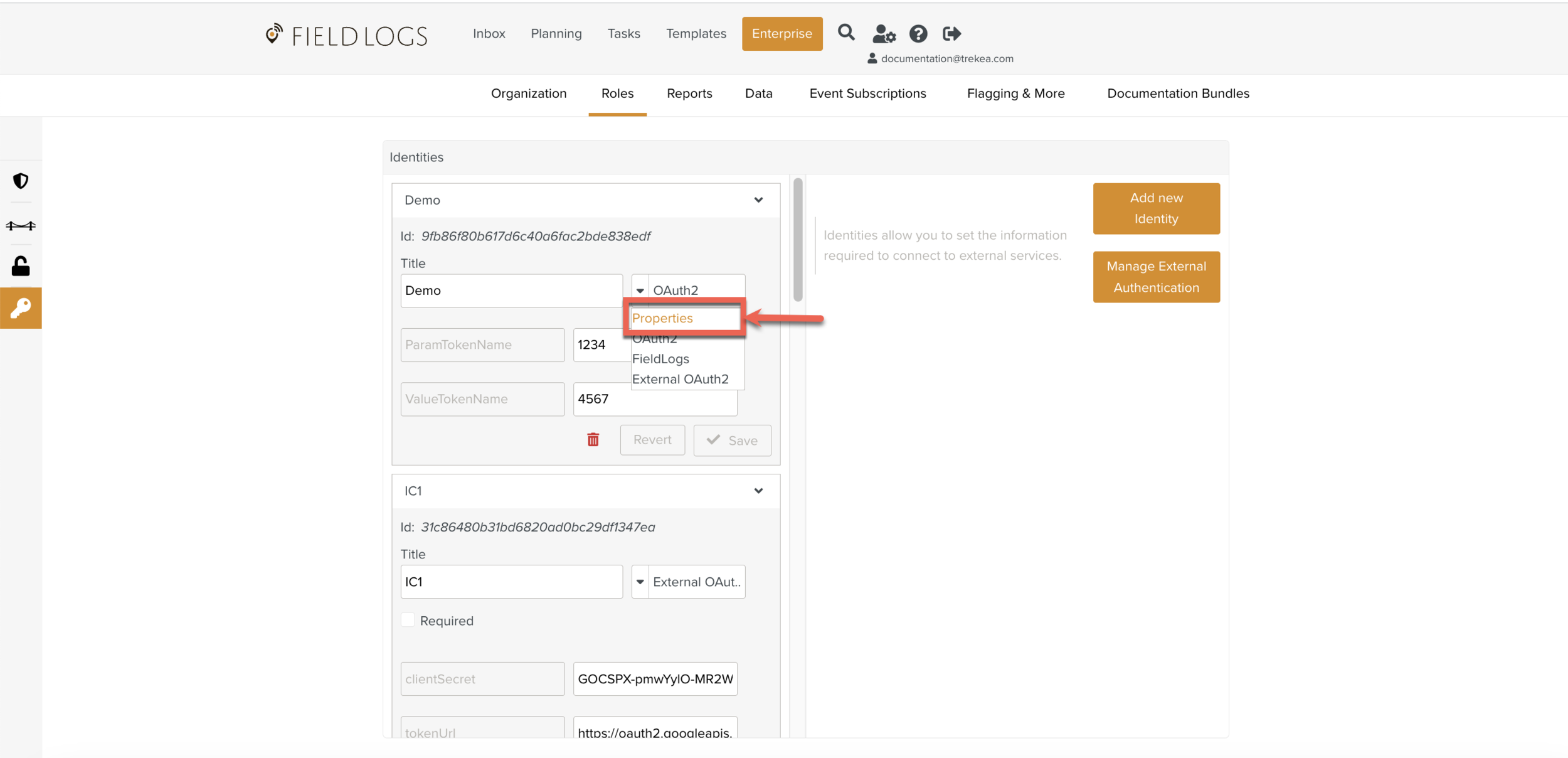Viewport: 1568px width, 758px height.
Task: Collapse the Demo identity panel chevron
Action: pos(758,200)
